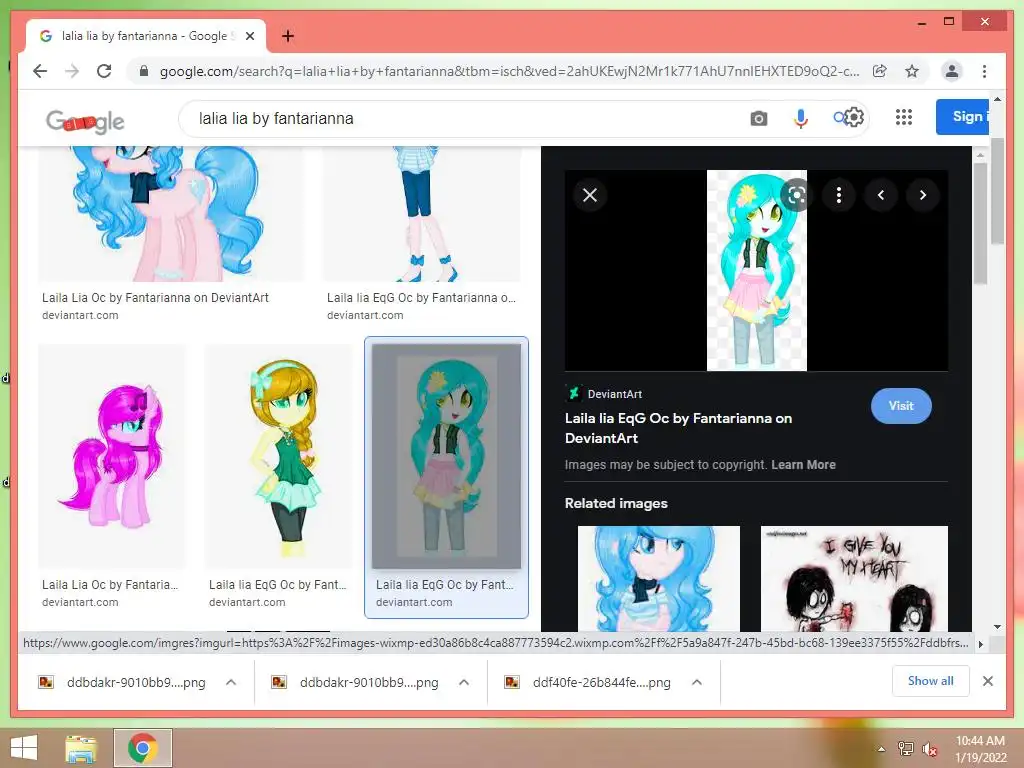This screenshot has width=1024, height=768.
Task: Click the browser forward arrow
Action: coord(72,71)
